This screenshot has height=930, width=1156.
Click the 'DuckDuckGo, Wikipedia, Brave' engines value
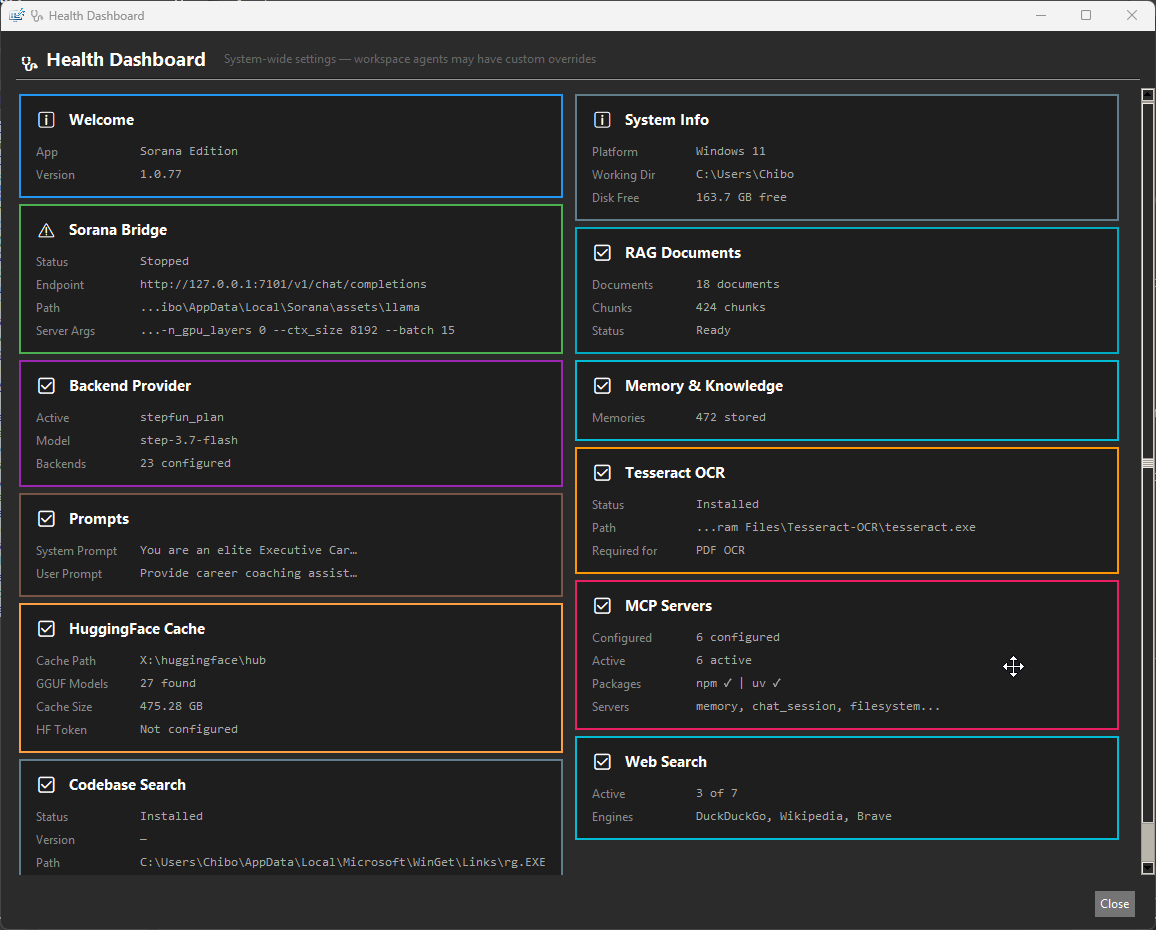point(794,816)
